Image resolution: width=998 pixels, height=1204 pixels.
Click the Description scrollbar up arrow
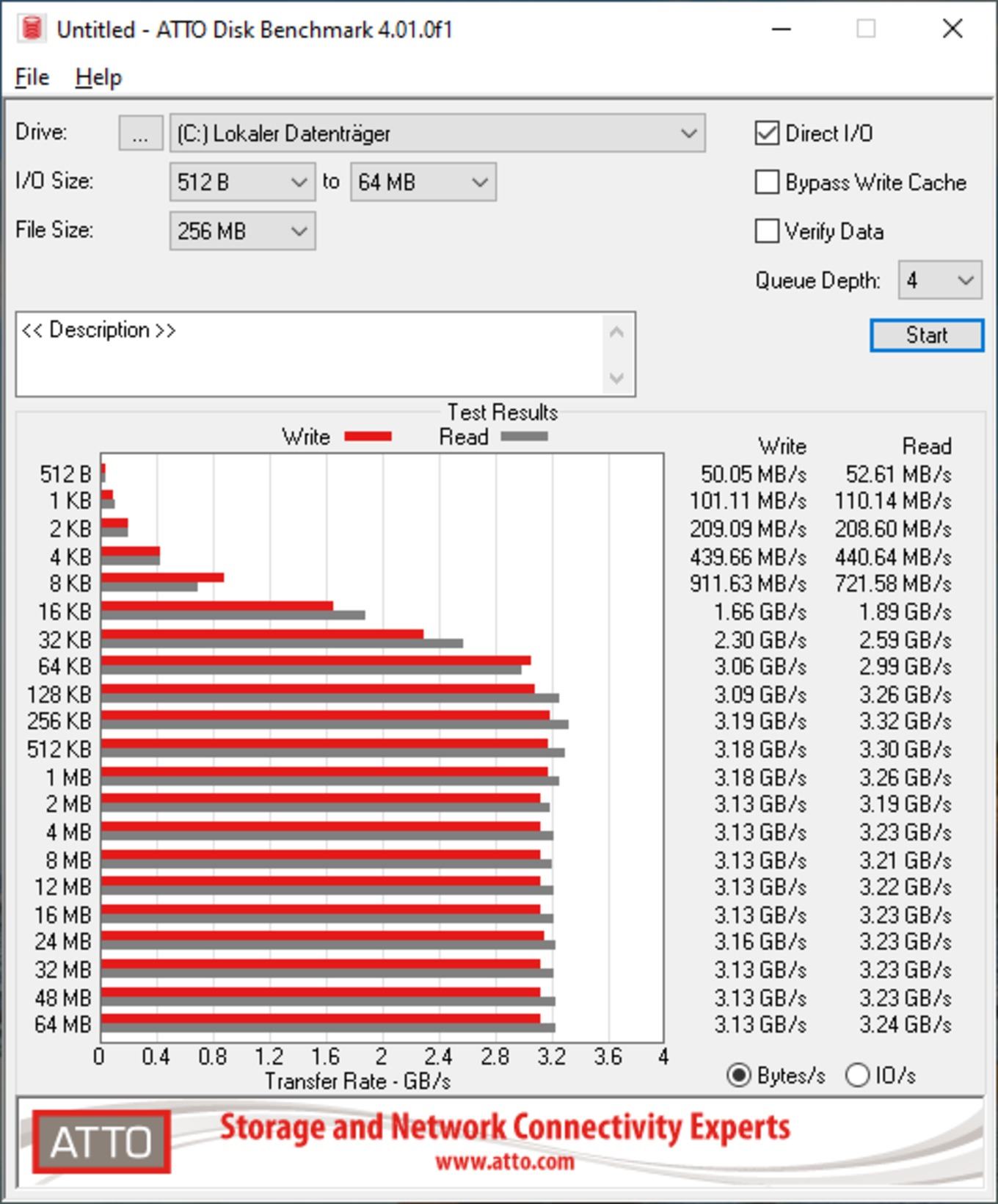point(616,333)
